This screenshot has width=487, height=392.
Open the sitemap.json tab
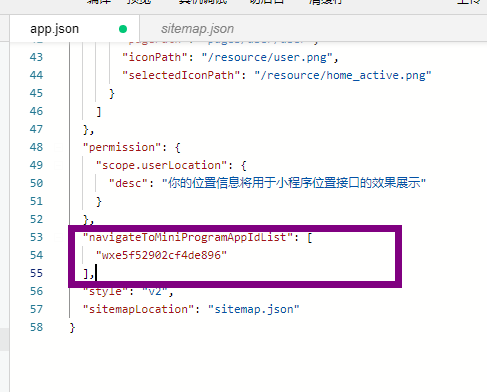point(197,29)
